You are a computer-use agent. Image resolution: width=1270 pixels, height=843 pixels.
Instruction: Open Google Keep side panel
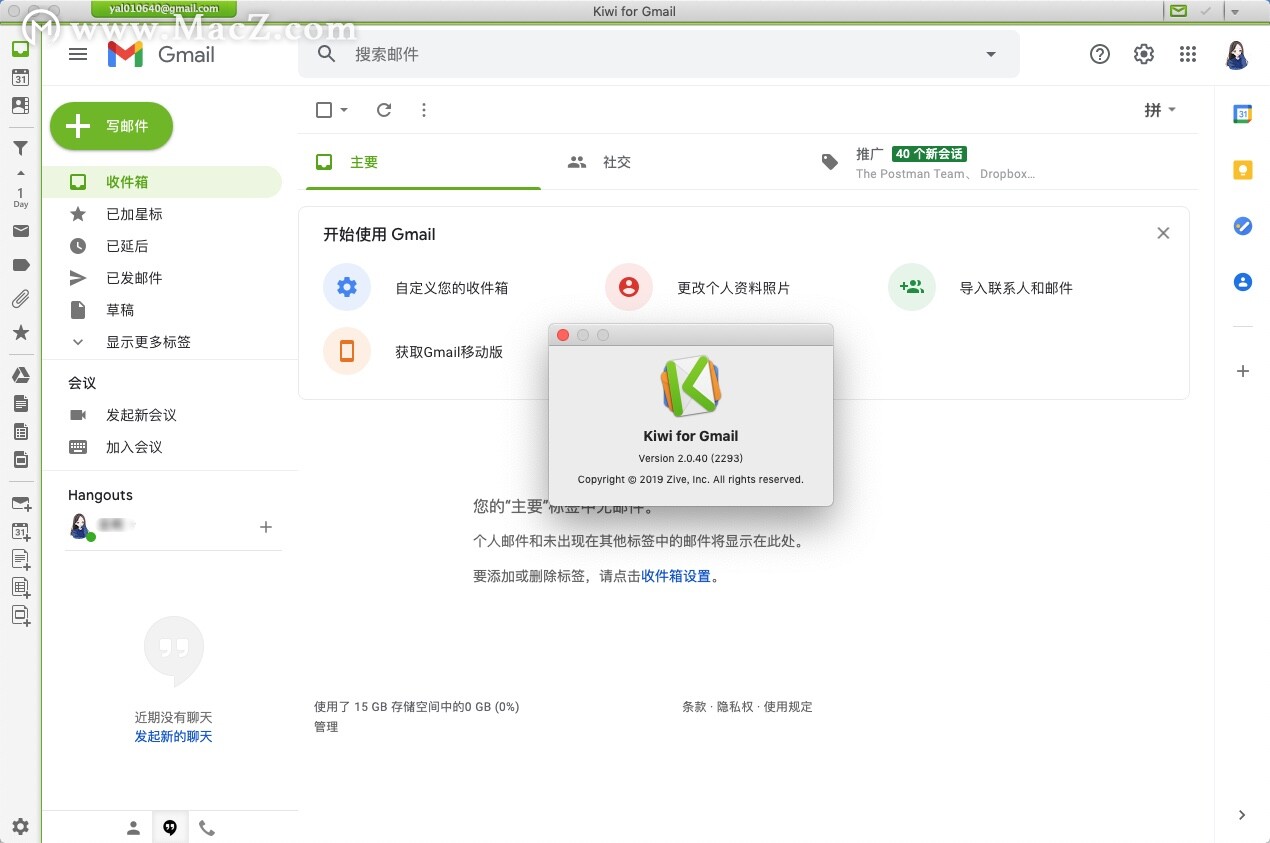(1242, 170)
